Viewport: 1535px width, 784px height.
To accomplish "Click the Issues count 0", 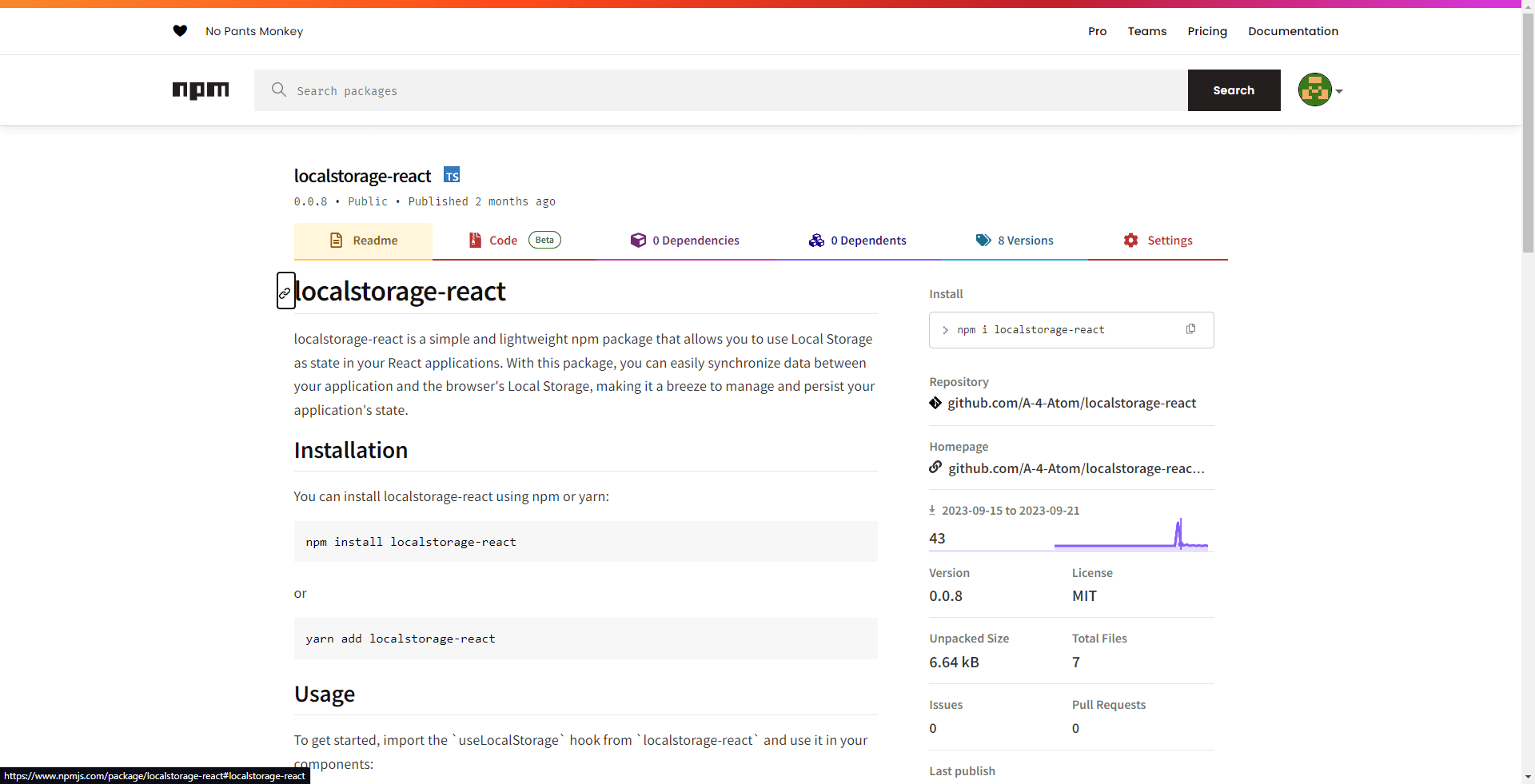I will pyautogui.click(x=933, y=729).
